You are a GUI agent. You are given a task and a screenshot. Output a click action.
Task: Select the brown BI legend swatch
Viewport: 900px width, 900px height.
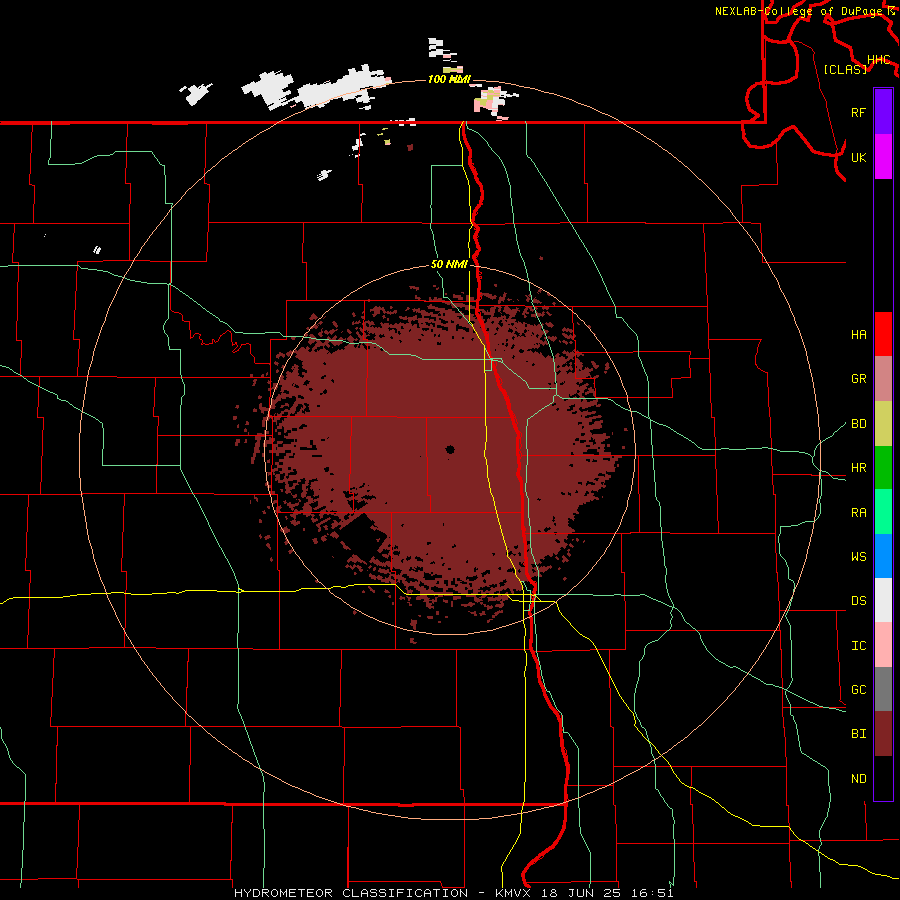883,734
